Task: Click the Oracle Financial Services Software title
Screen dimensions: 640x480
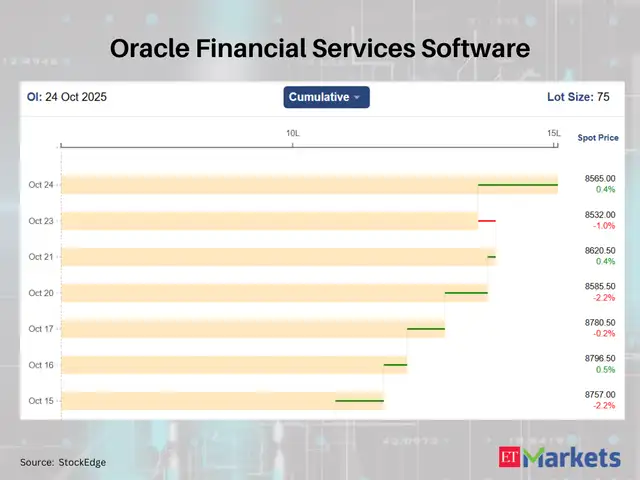Action: pyautogui.click(x=320, y=47)
